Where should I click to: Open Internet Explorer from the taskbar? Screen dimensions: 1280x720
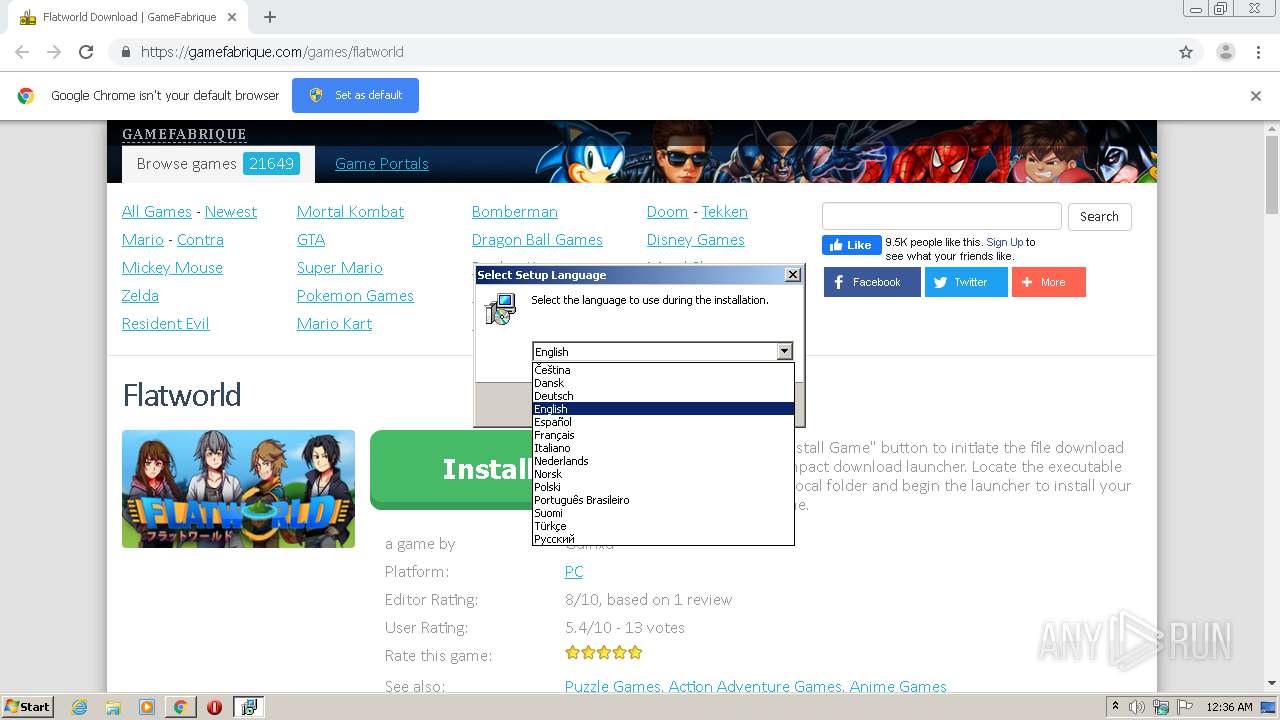pos(79,707)
